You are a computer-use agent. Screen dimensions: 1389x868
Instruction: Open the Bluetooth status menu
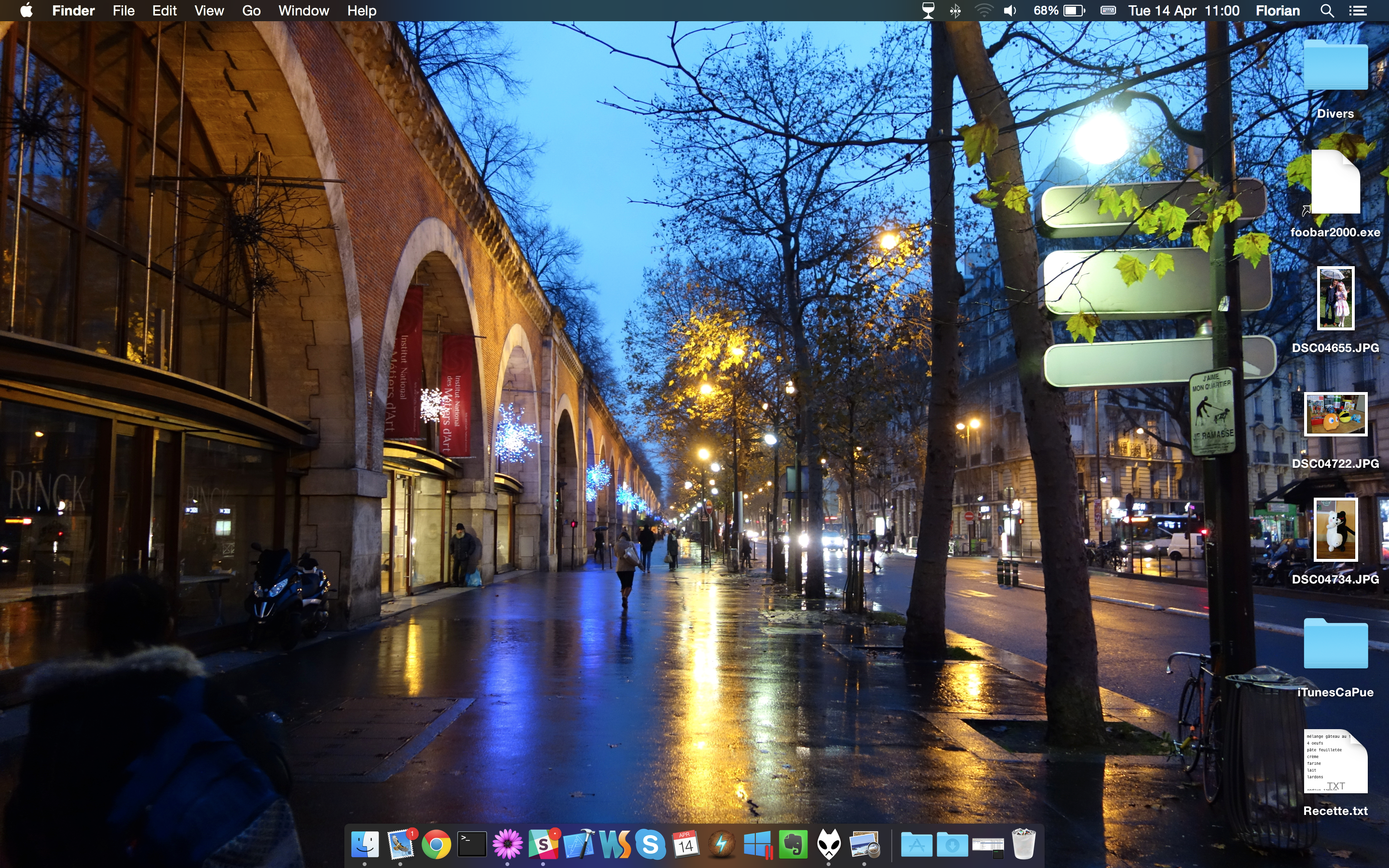coord(955,10)
